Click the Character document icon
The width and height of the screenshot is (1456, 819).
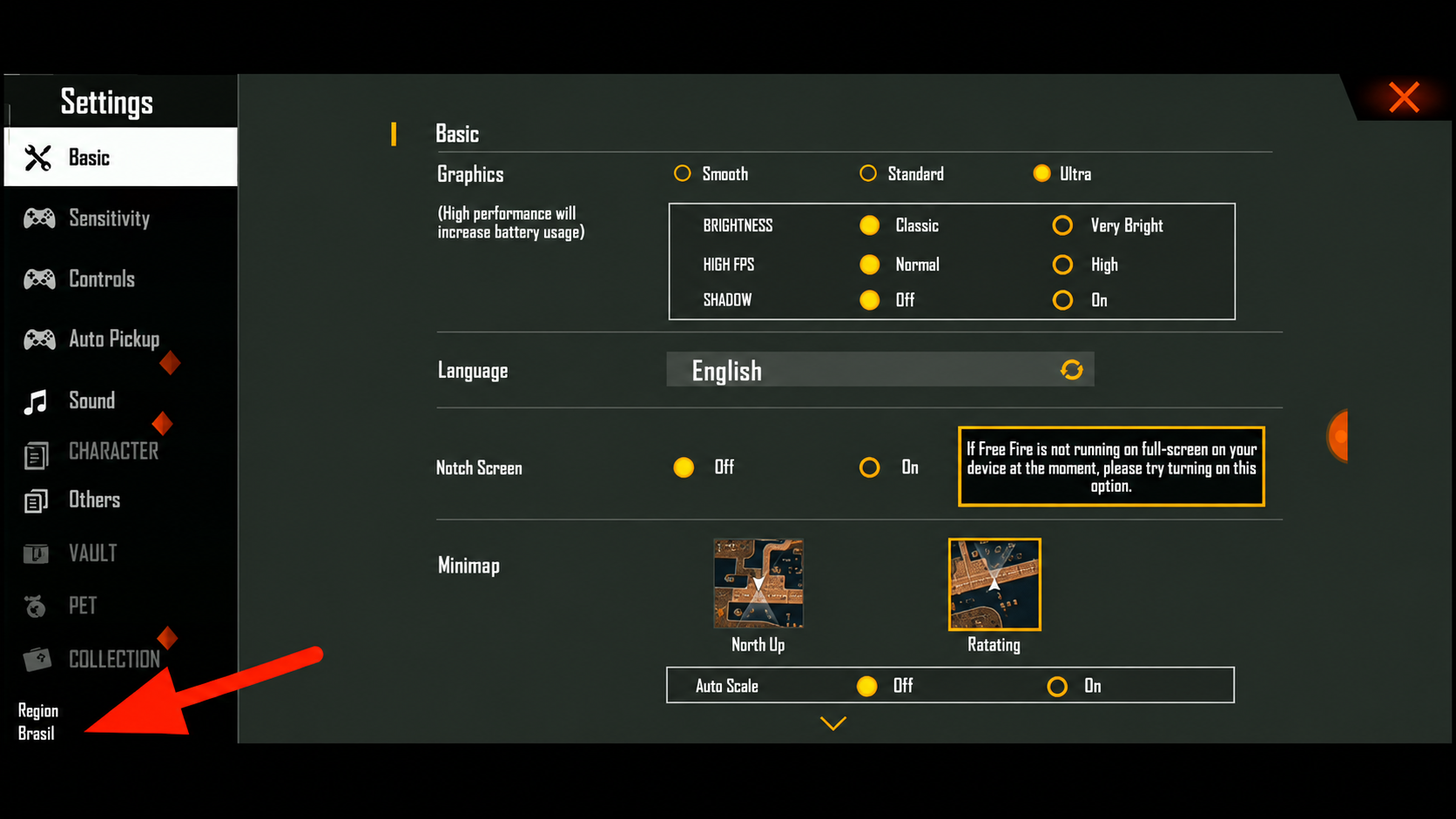36,455
